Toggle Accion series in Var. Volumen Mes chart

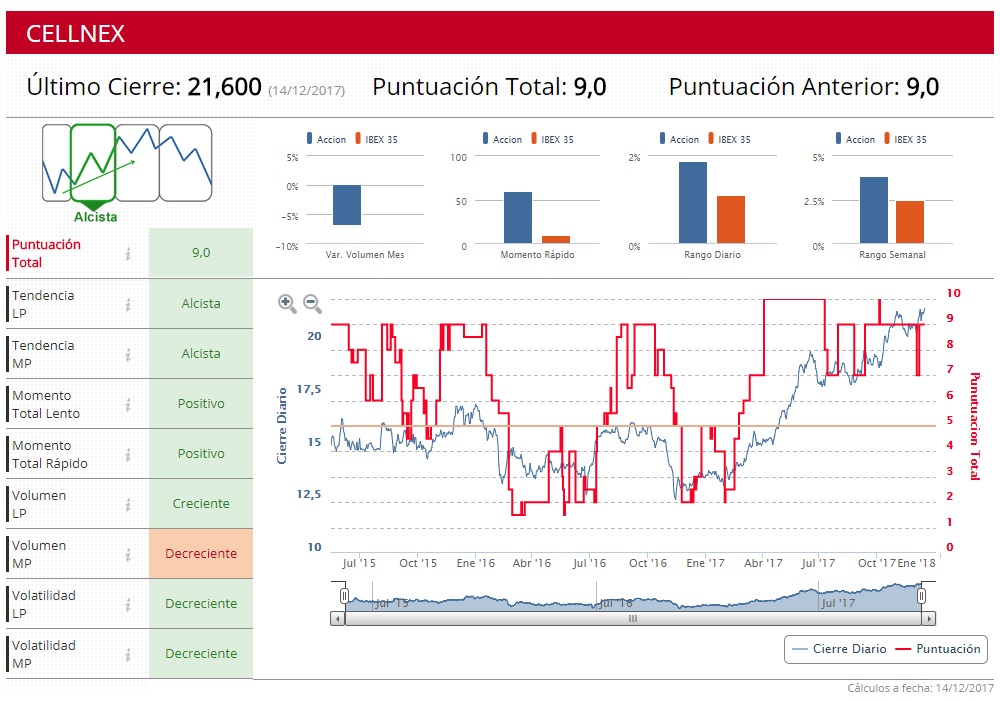[326, 139]
